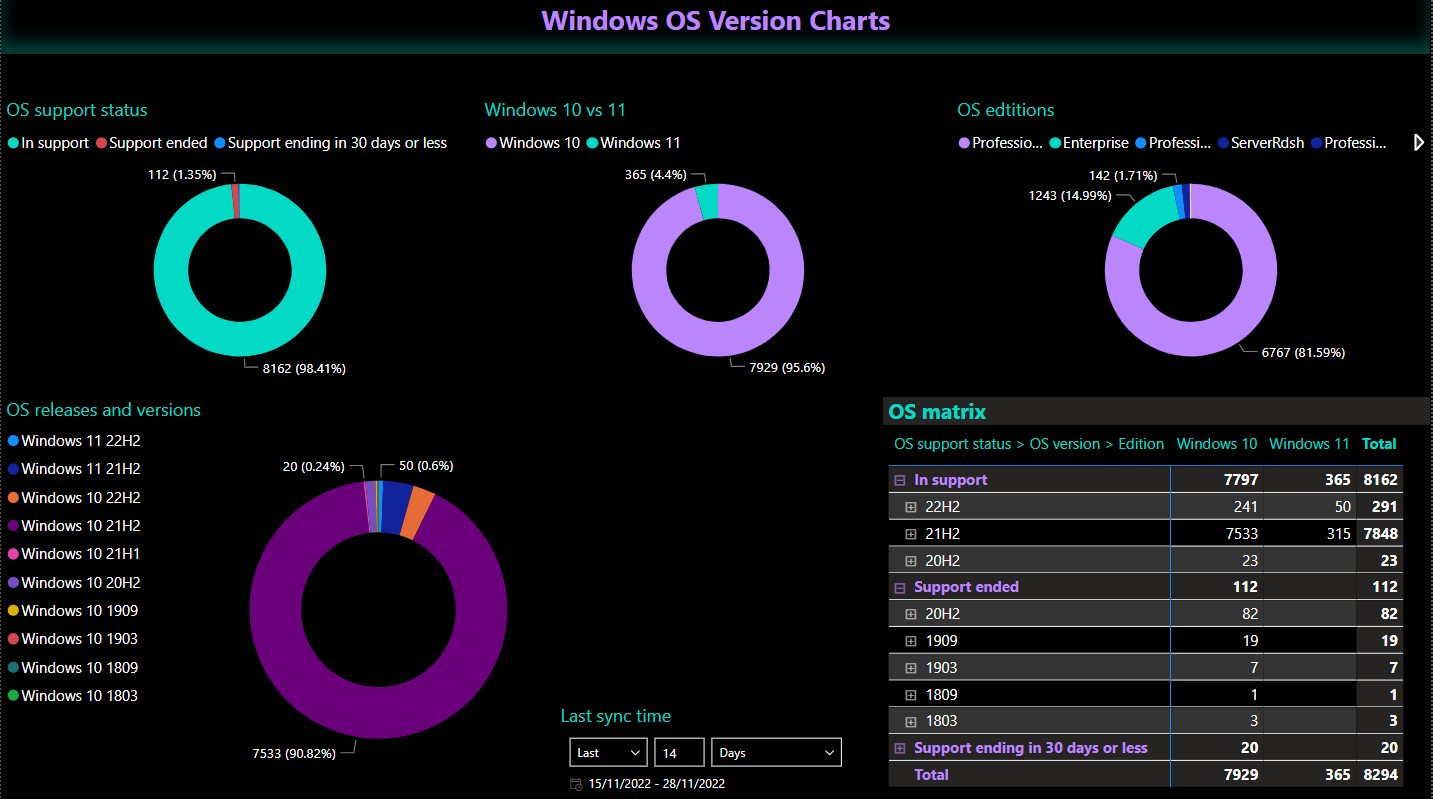The width and height of the screenshot is (1433, 799).
Task: Click the calendar icon beside date range
Action: click(575, 784)
